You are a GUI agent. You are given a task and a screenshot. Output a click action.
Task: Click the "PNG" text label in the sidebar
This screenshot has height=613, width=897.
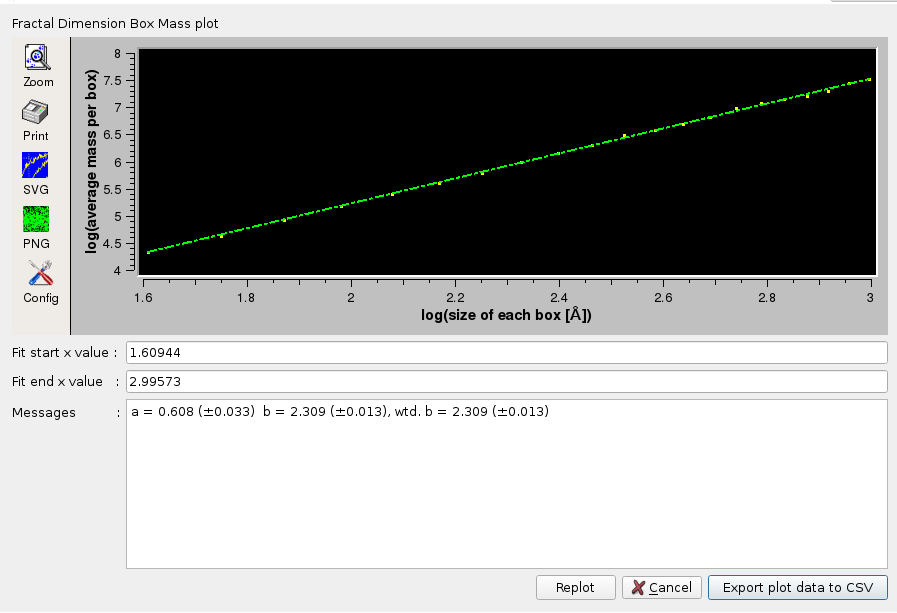tap(36, 244)
